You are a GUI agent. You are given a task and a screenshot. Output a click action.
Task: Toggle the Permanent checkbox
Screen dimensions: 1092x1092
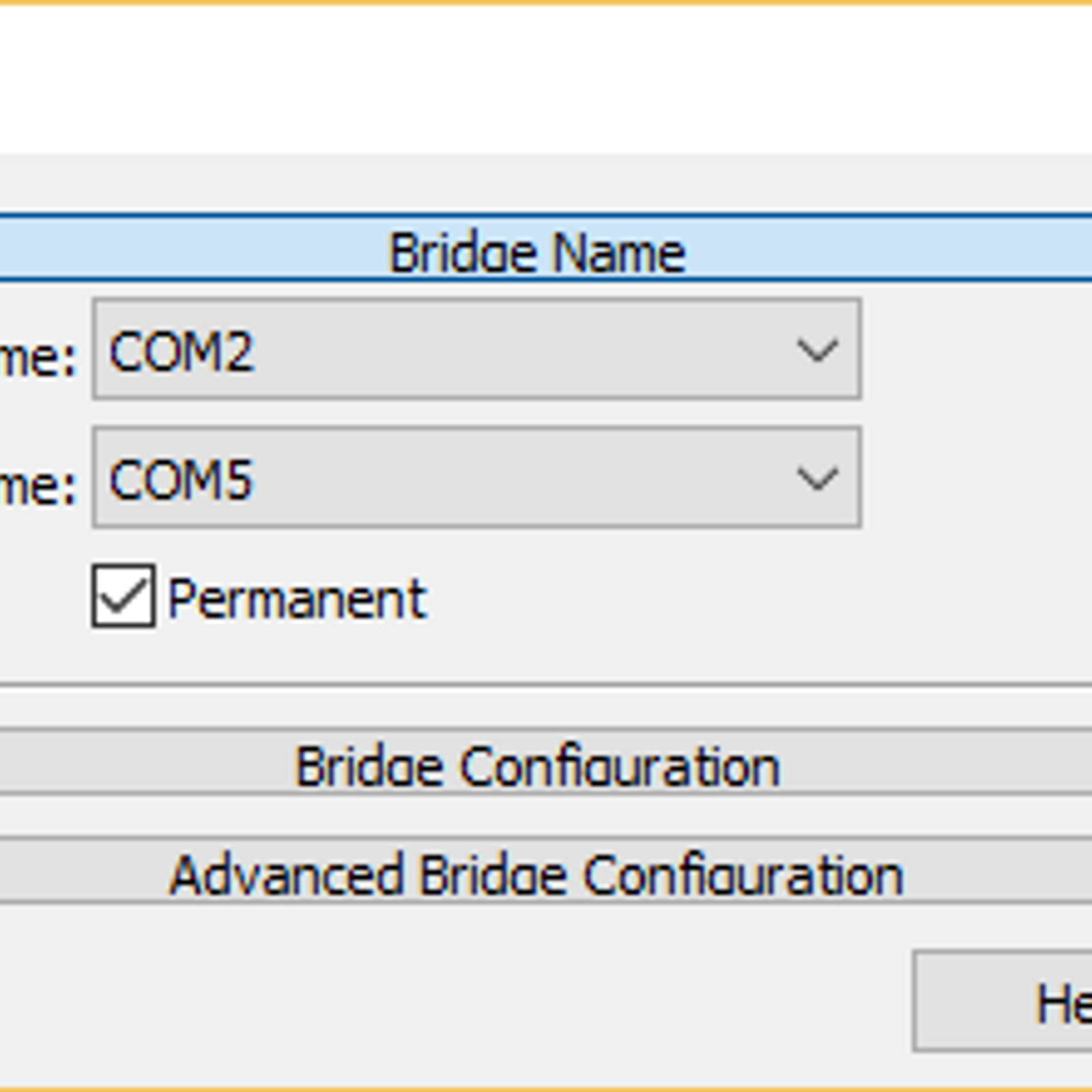coord(124,596)
